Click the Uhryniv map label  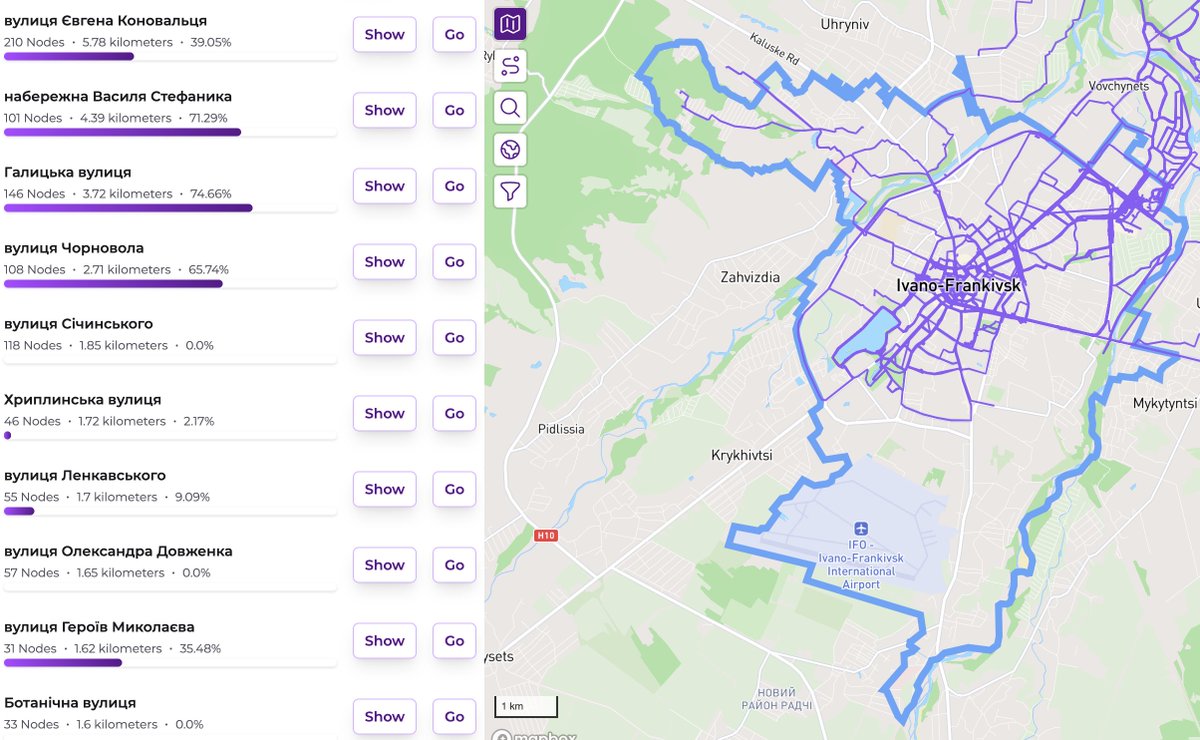[845, 23]
